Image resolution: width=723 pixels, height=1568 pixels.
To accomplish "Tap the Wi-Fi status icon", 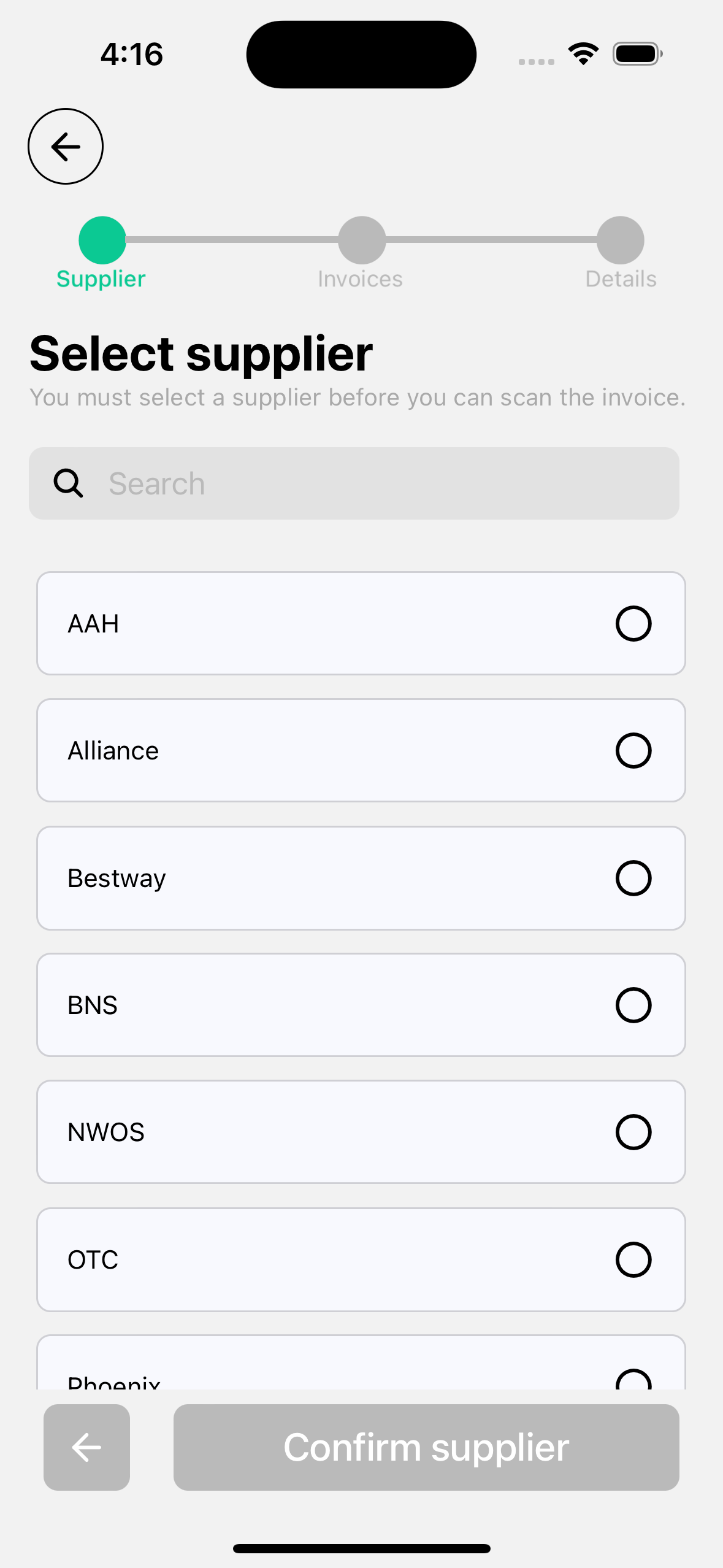I will click(583, 54).
